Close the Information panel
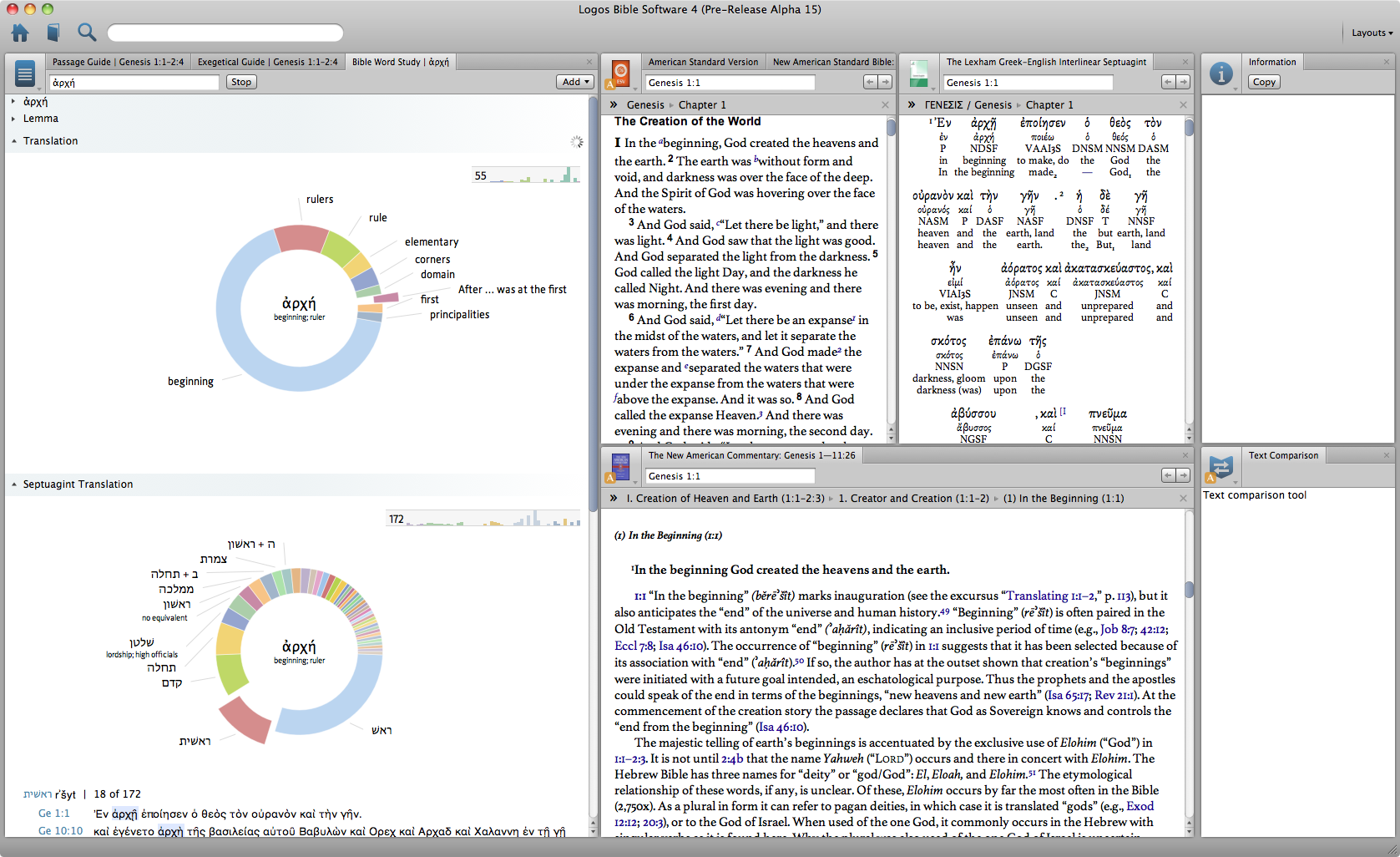This screenshot has width=1400, height=857. (x=1387, y=62)
